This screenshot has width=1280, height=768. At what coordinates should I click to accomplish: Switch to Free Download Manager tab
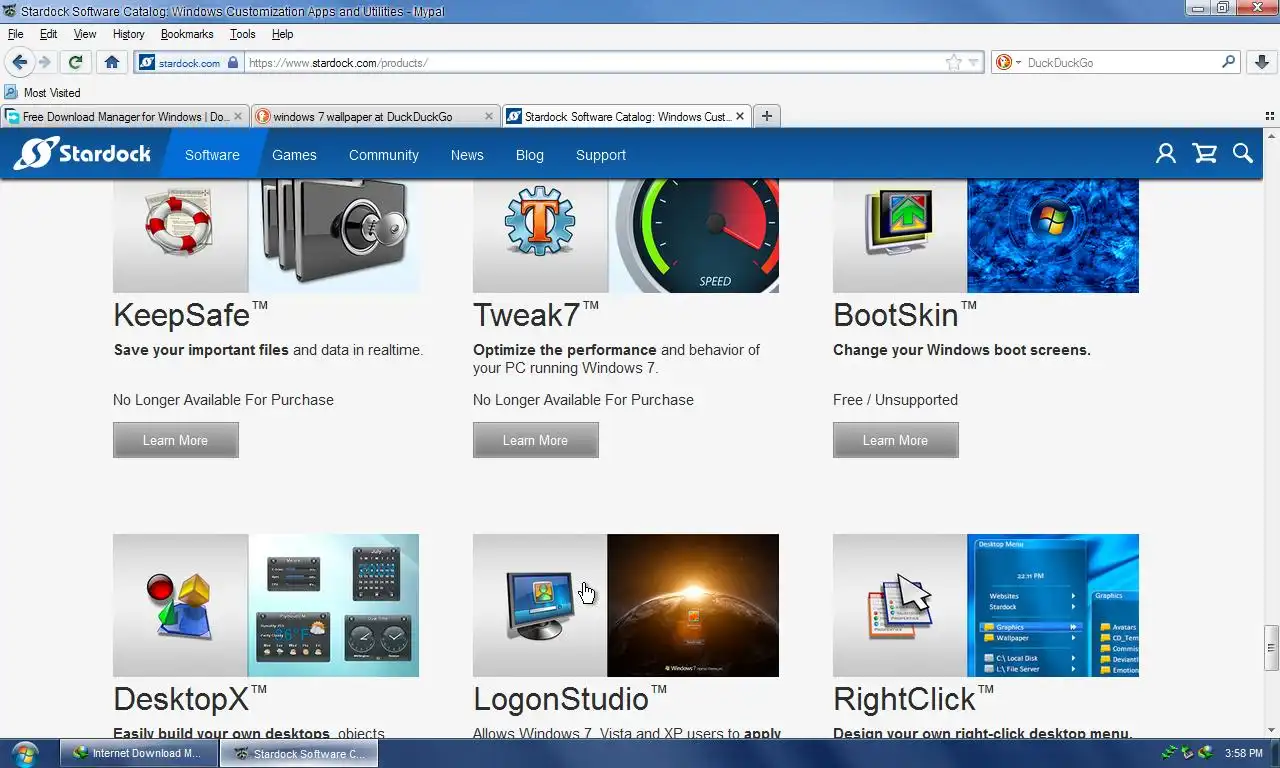coord(124,116)
